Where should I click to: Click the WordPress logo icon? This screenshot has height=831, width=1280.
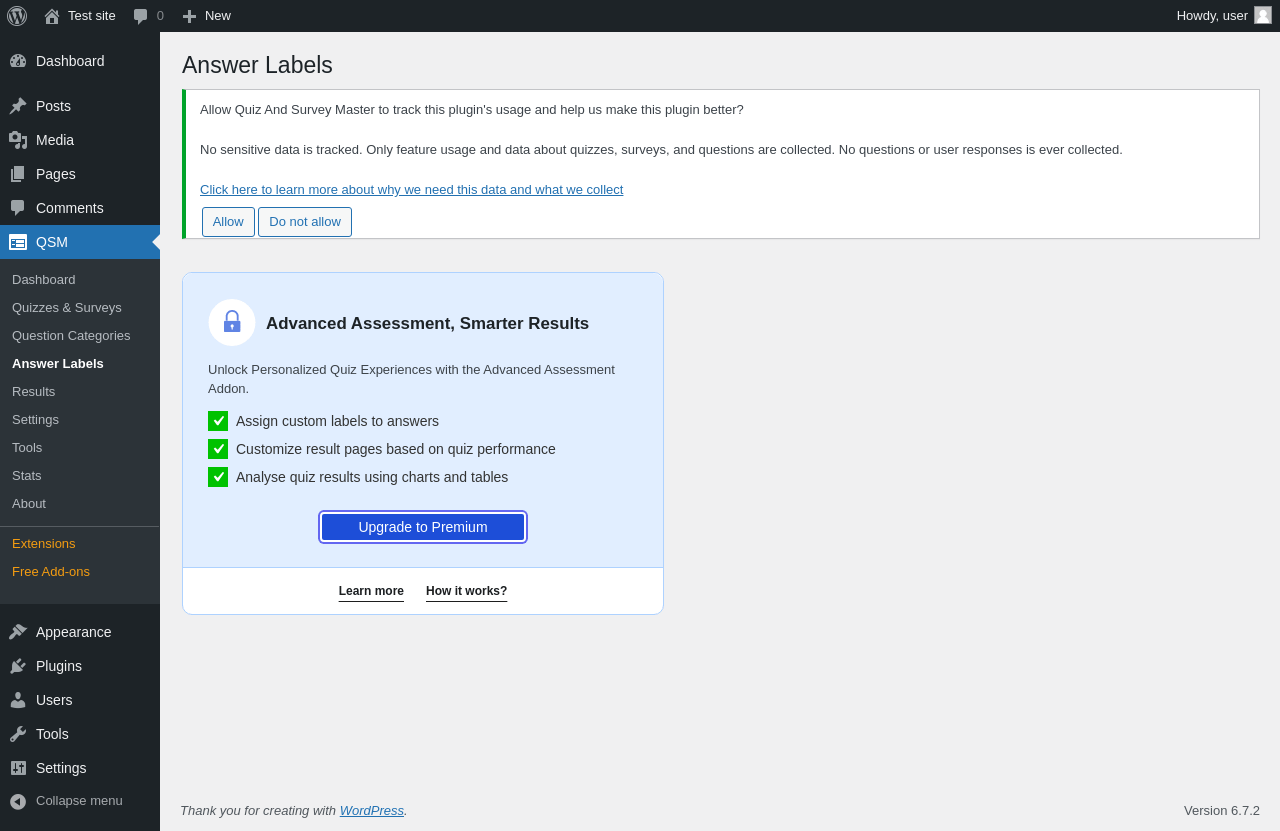click(17, 16)
